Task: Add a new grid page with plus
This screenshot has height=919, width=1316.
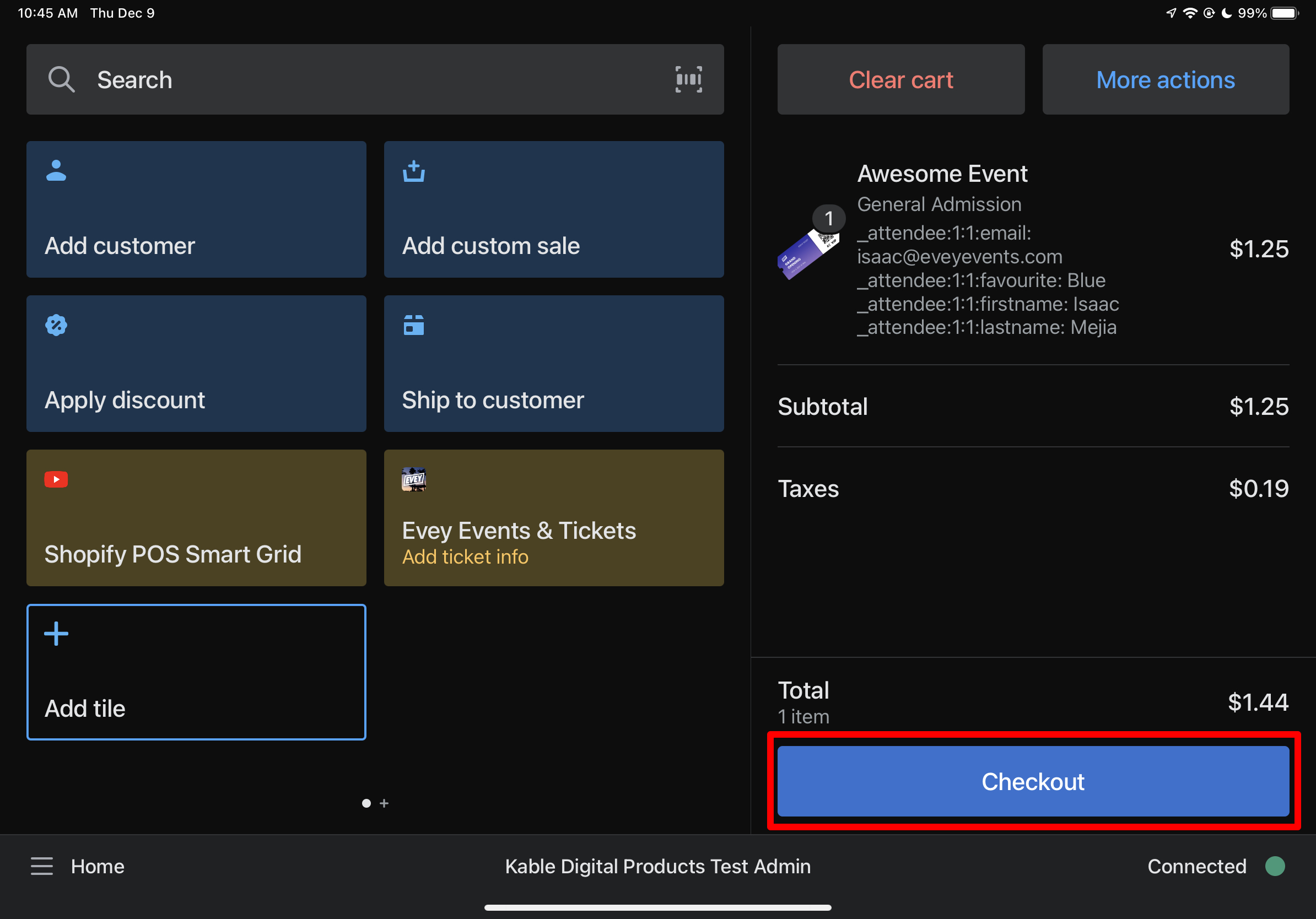Action: click(384, 803)
